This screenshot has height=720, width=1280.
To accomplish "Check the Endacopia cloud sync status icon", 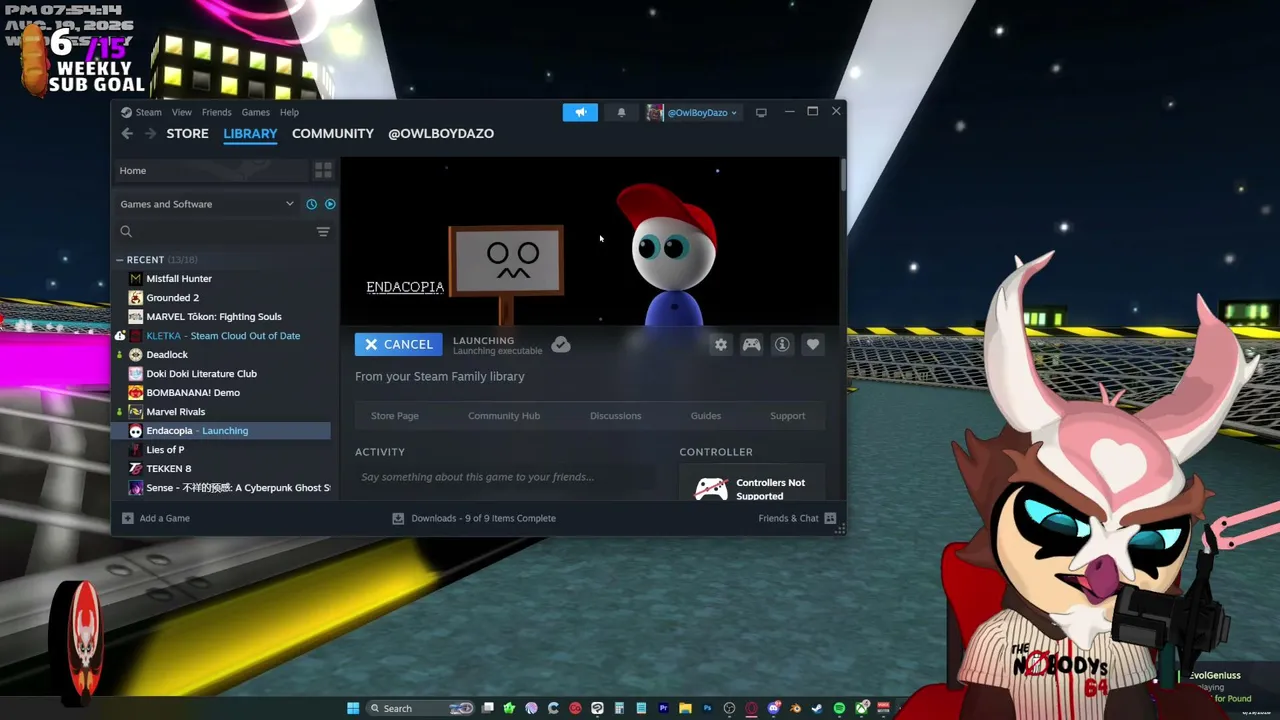I will click(561, 344).
